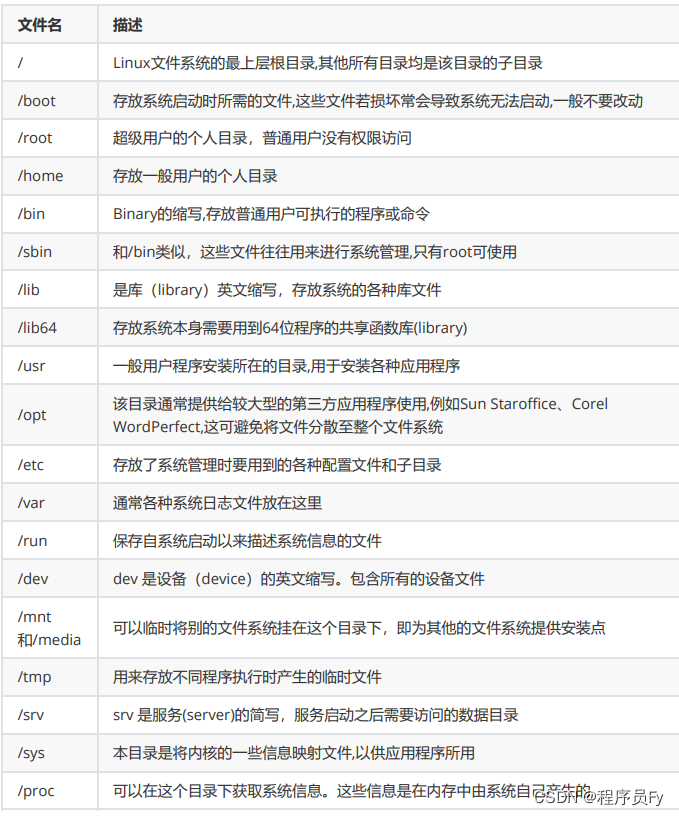The width and height of the screenshot is (679, 816).
Task: Select the /mnt 和/media cell
Action: click(49, 628)
